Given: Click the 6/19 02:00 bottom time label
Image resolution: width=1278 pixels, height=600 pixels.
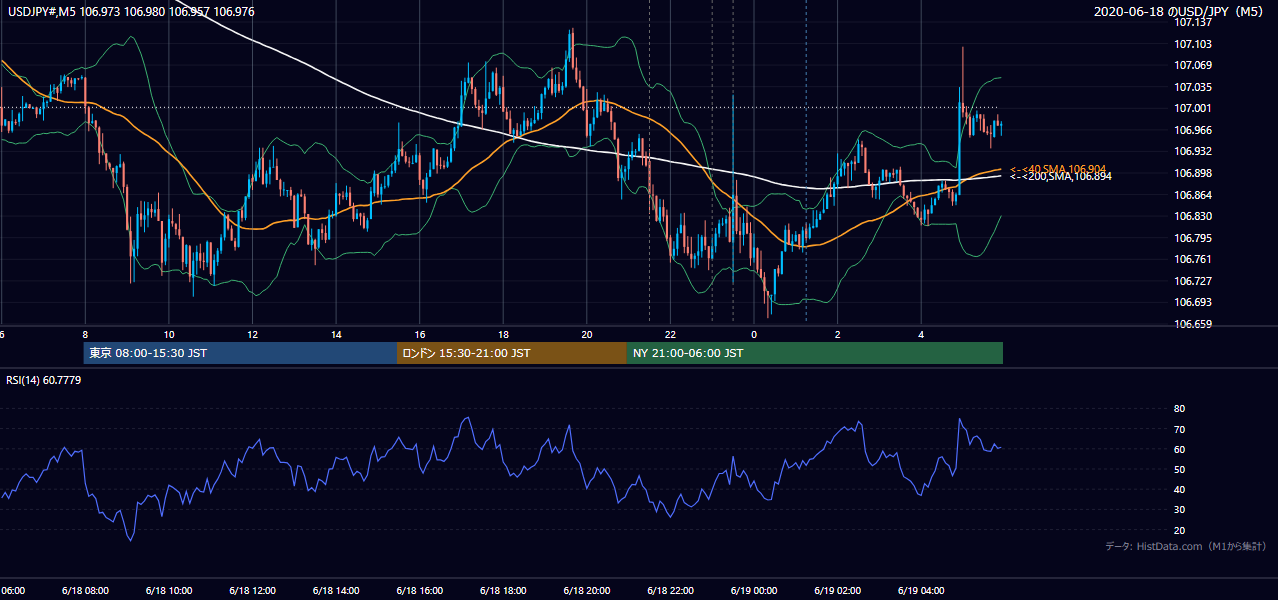Looking at the screenshot, I should coord(838,591).
